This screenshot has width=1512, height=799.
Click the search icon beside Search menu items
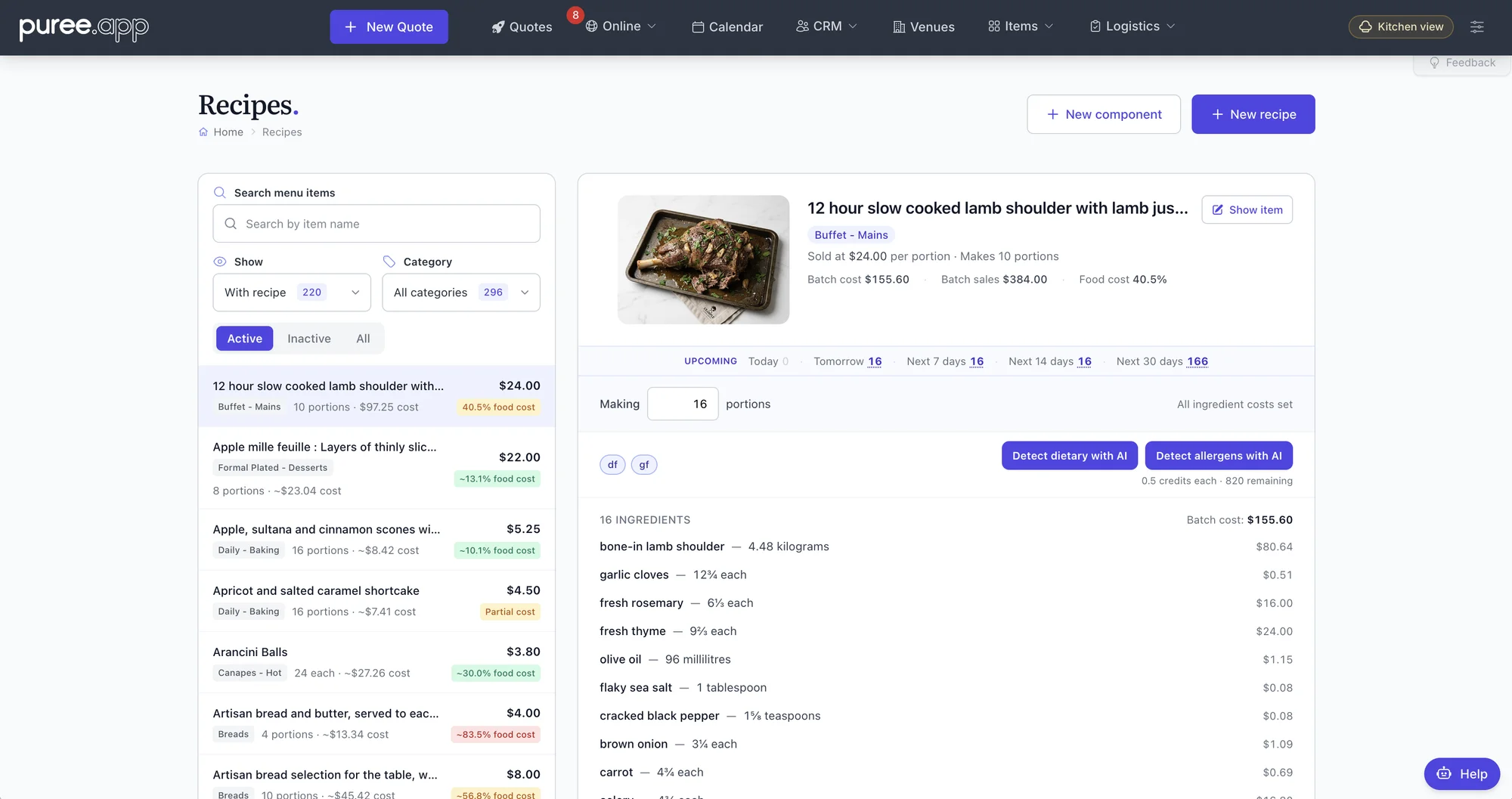tap(220, 193)
